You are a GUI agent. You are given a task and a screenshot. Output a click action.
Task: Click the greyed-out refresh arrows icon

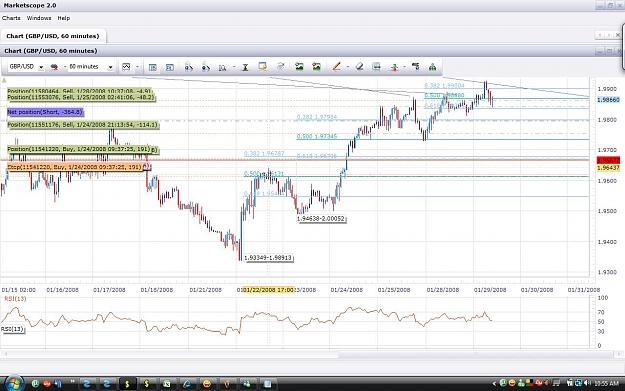click(280, 67)
